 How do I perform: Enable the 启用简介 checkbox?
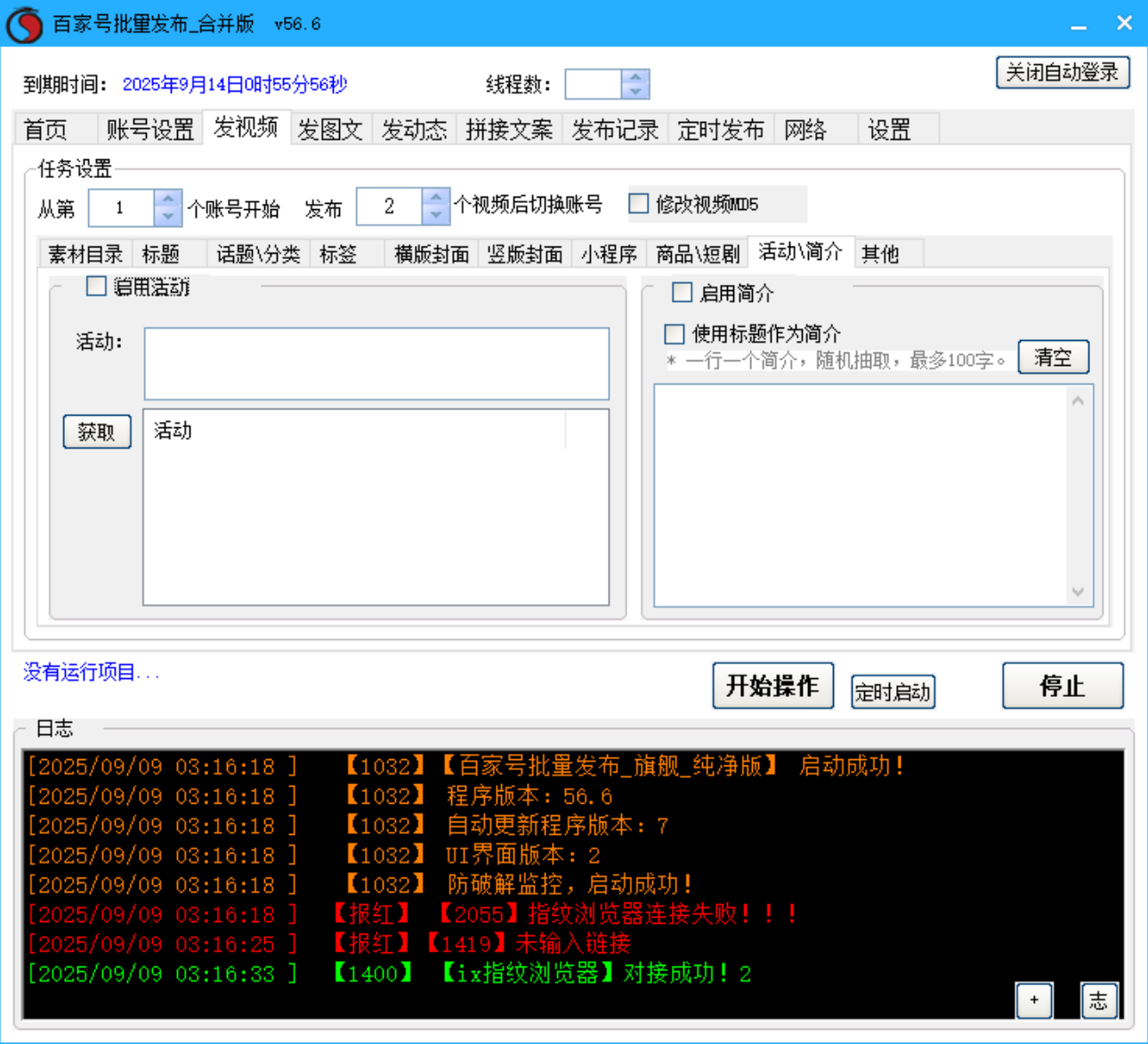682,292
